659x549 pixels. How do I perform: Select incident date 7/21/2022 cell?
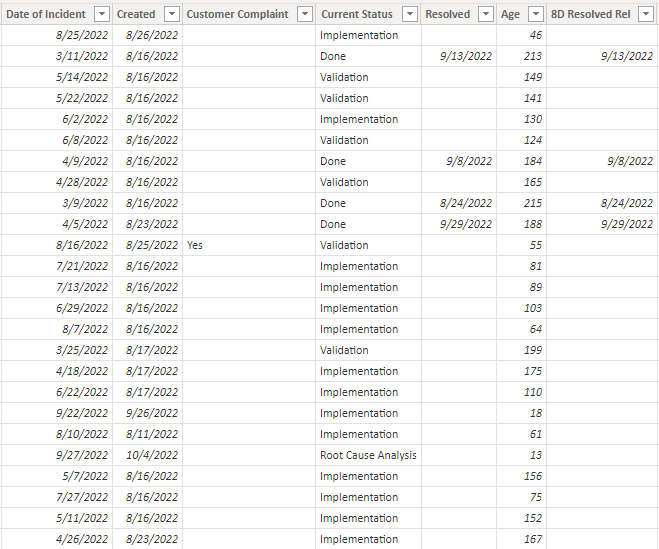pyautogui.click(x=57, y=266)
